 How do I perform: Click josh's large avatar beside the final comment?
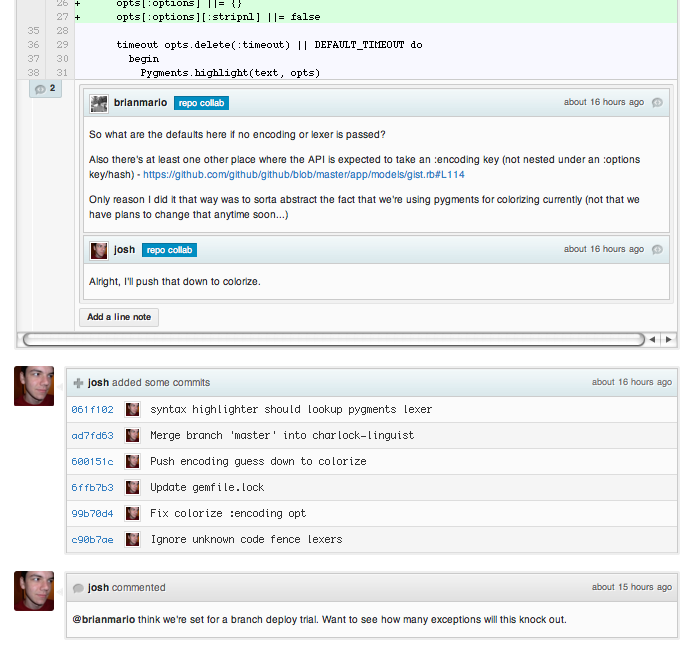point(34,591)
